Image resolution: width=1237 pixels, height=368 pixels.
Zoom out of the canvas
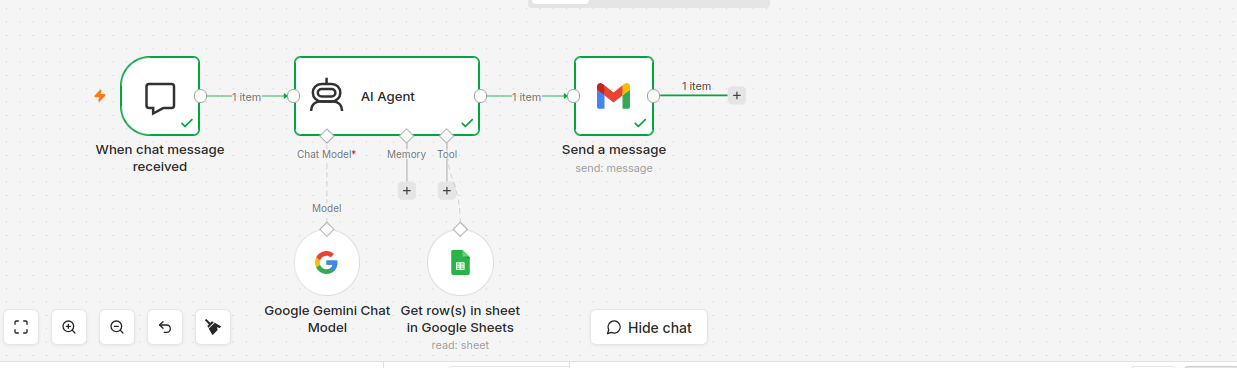pyautogui.click(x=117, y=327)
